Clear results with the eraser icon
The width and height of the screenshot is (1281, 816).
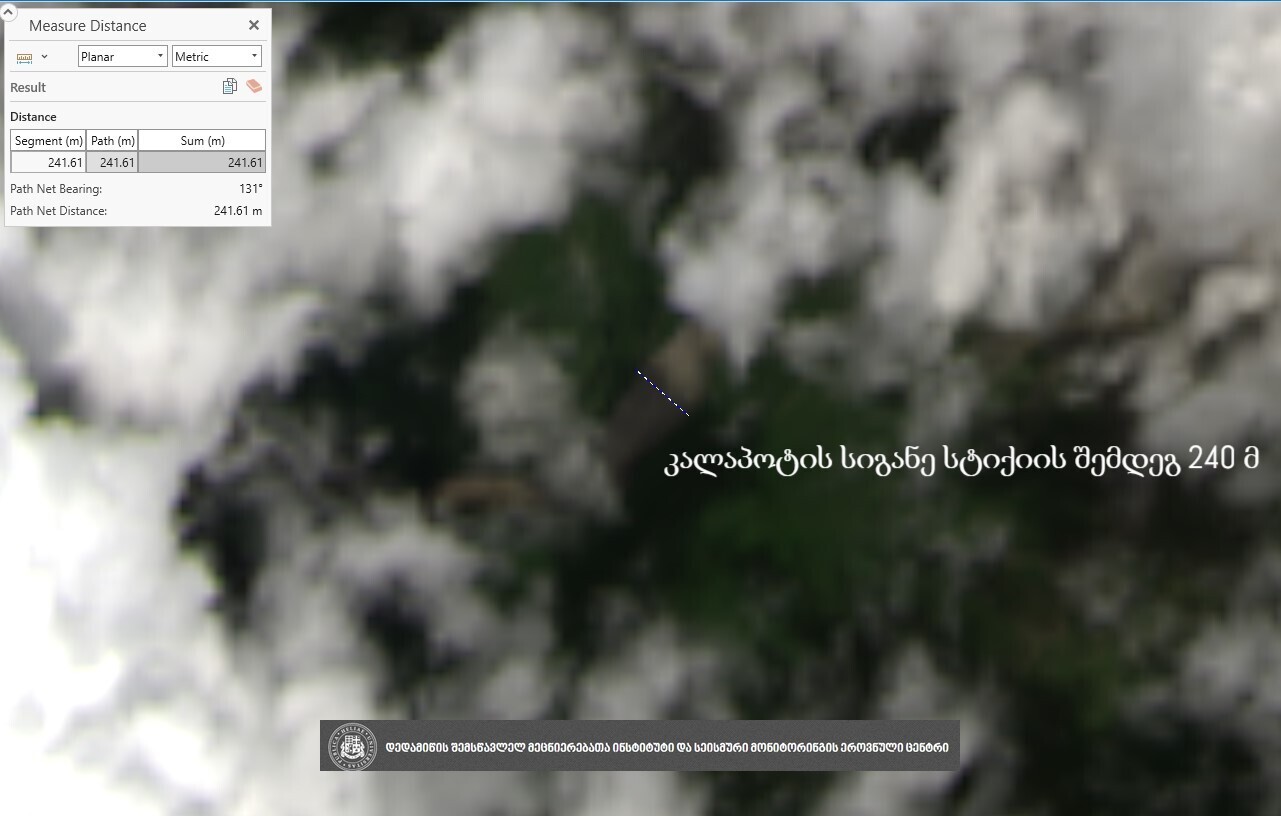[x=254, y=87]
